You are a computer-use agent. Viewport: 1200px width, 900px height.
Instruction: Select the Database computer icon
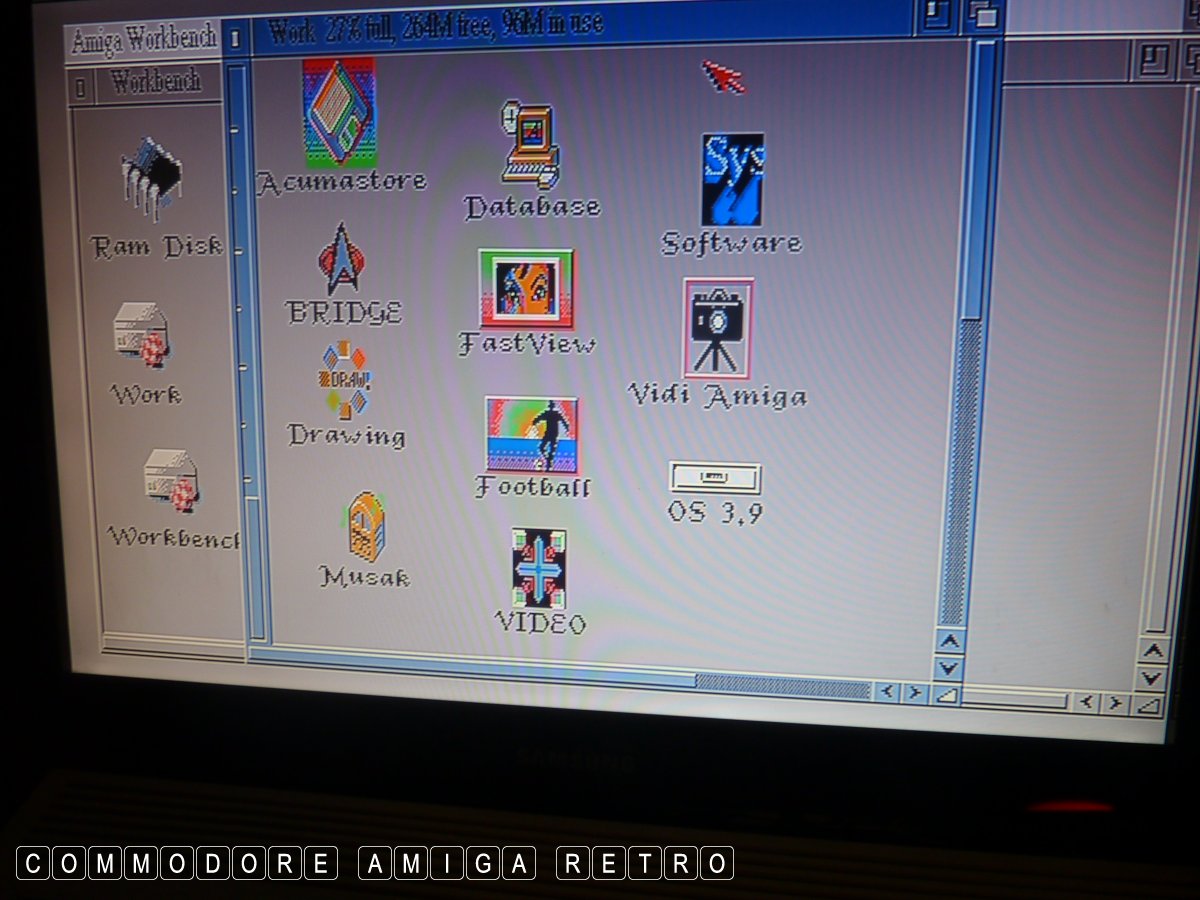click(530, 145)
